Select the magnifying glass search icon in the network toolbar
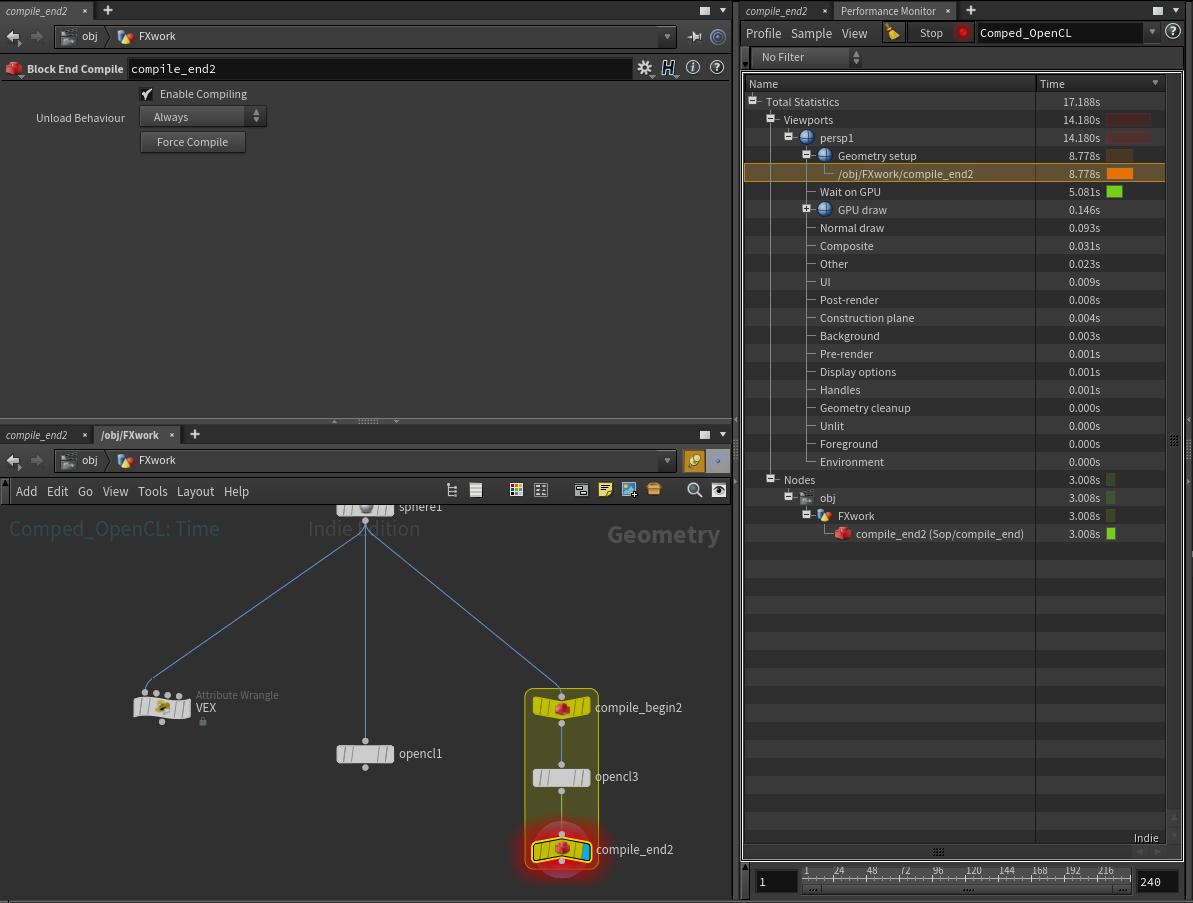This screenshot has height=903, width=1193. click(x=694, y=490)
